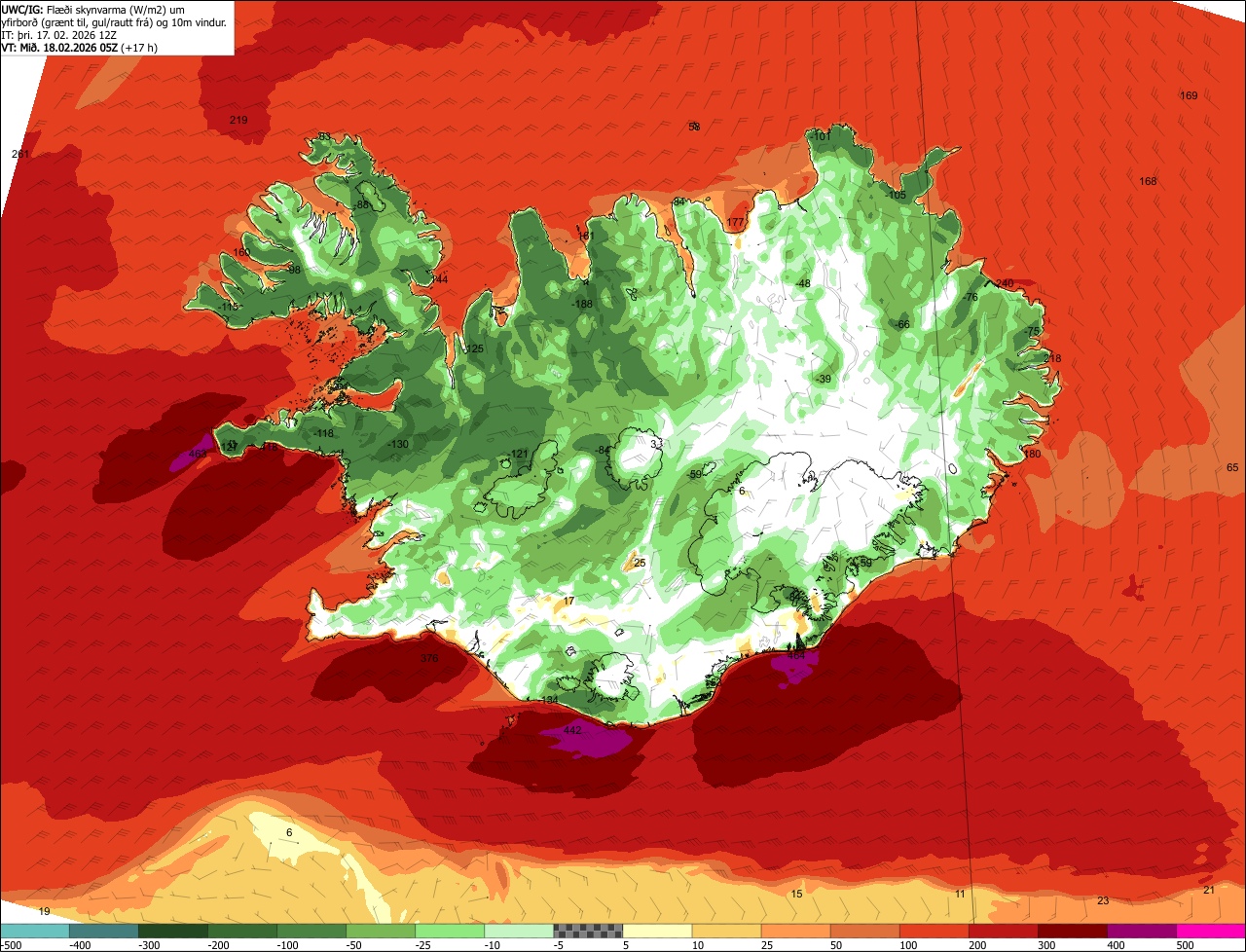Screen dimensions: 1246x952
Task: Click the 11 value near the legend
Action: tap(960, 894)
